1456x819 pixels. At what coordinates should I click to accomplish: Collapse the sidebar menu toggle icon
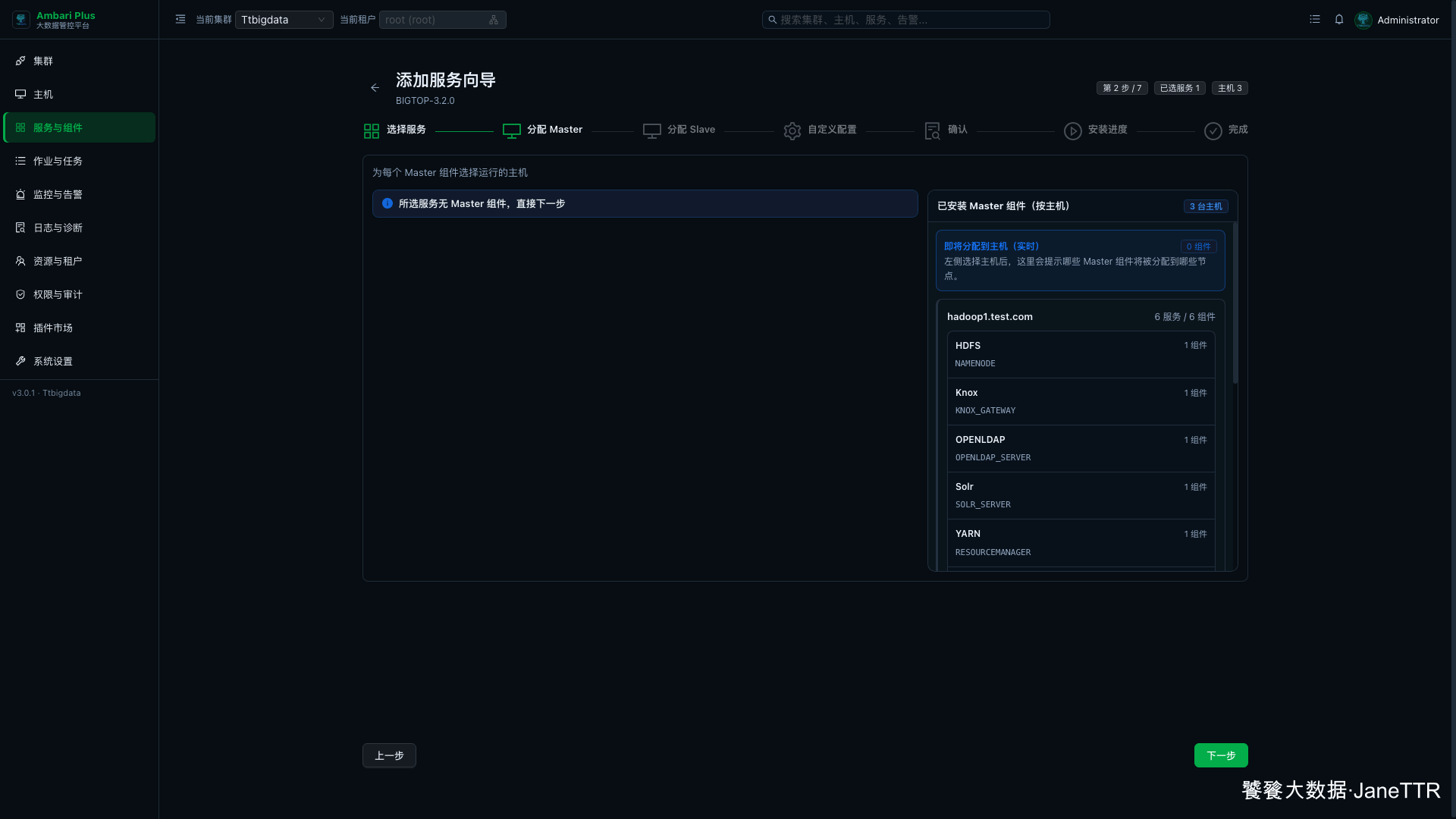(x=180, y=20)
